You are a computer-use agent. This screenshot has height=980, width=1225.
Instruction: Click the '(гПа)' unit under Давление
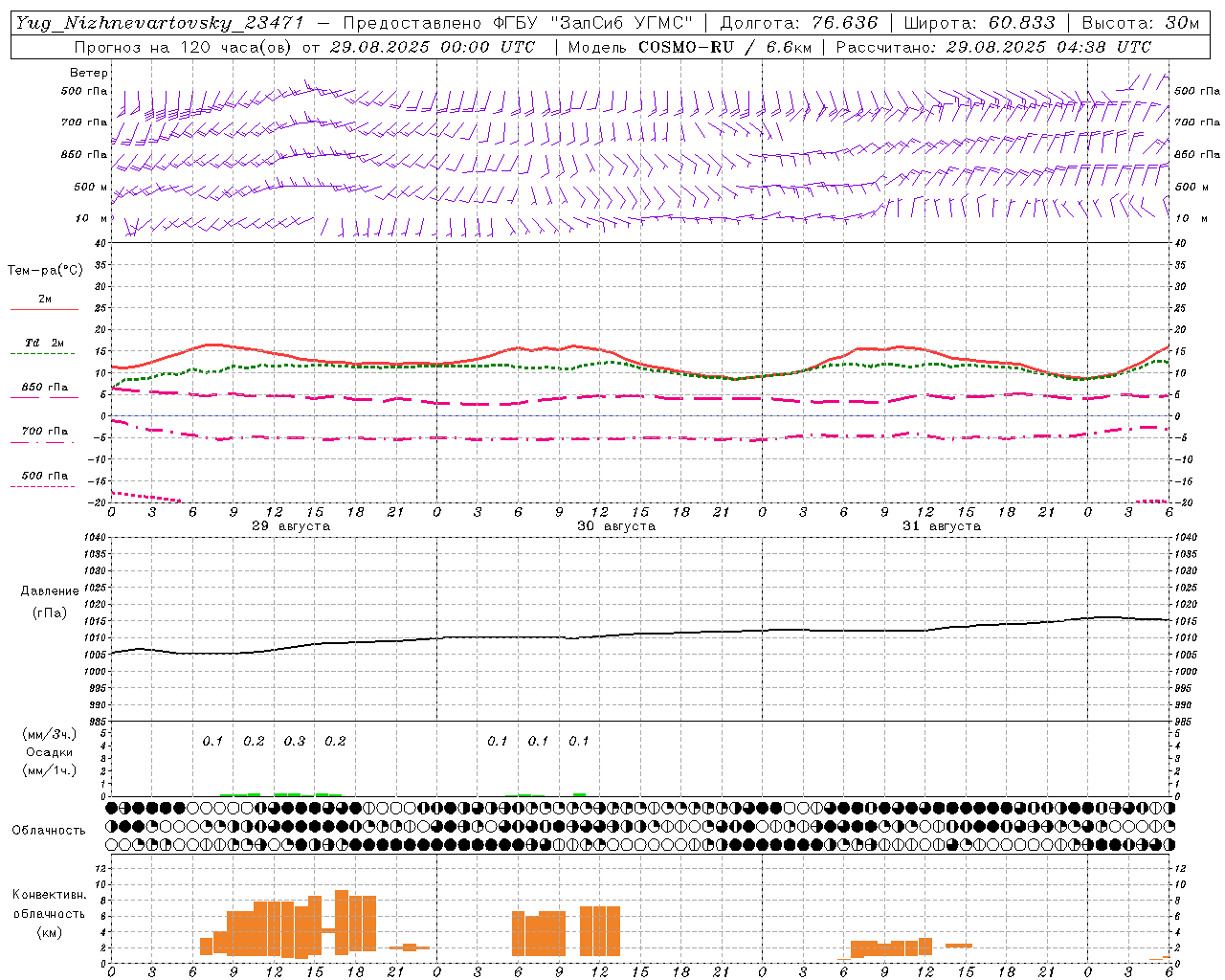pyautogui.click(x=50, y=612)
